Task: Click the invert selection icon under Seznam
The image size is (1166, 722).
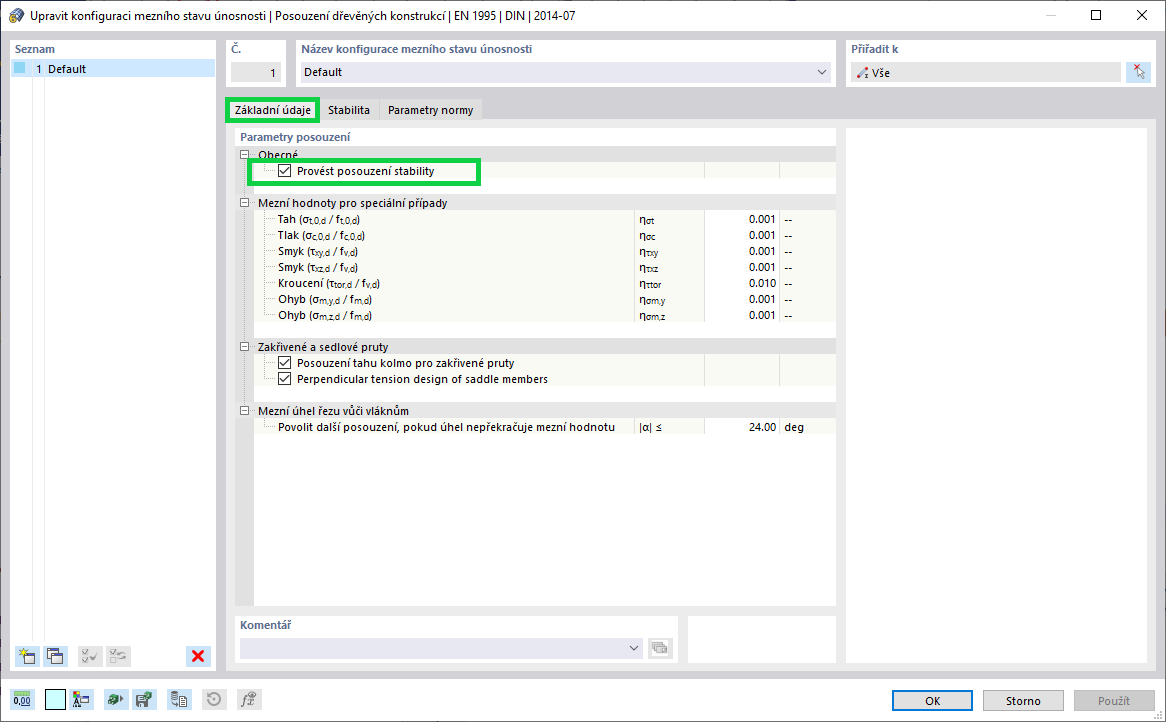Action: [x=118, y=656]
